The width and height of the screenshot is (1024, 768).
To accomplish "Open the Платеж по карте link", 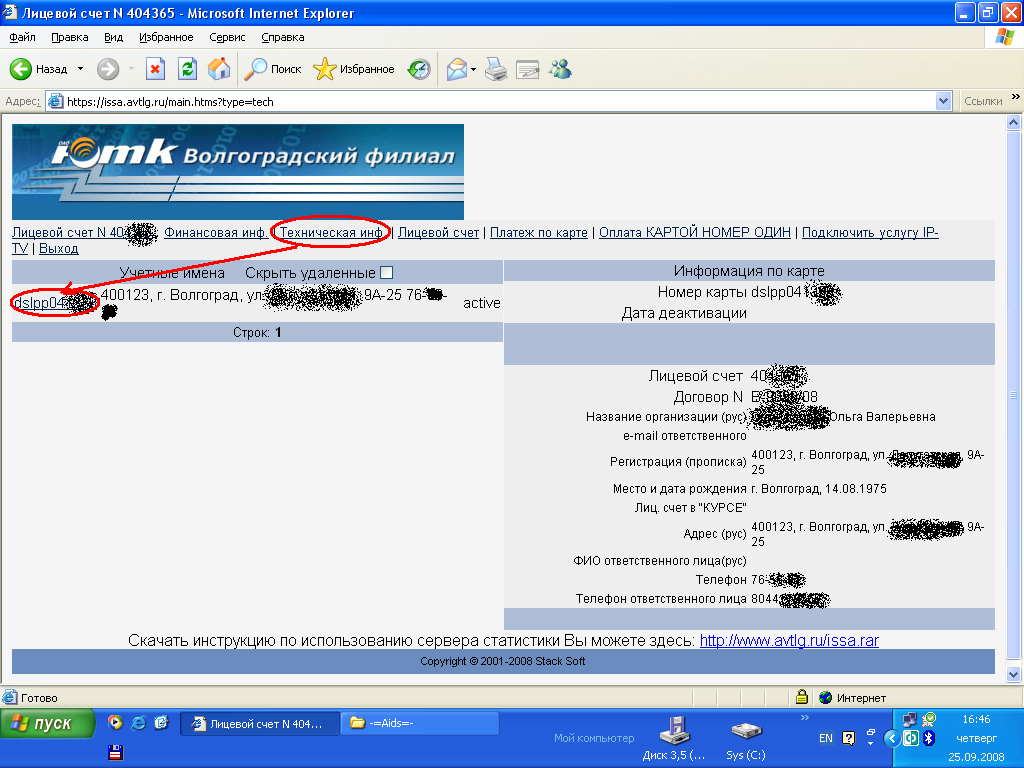I will (539, 232).
